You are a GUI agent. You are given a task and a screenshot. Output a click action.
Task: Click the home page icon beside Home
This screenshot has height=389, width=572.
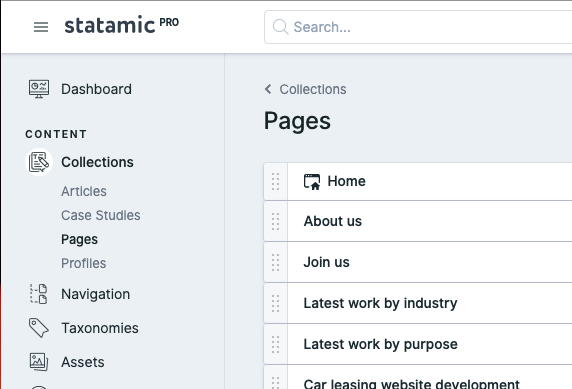[x=312, y=182]
